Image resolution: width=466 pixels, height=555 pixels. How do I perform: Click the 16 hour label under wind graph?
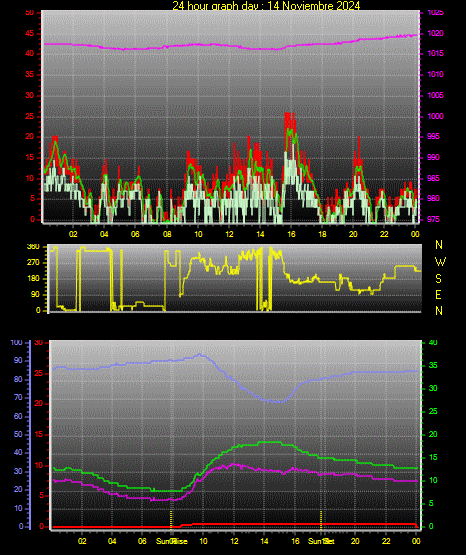click(x=291, y=234)
